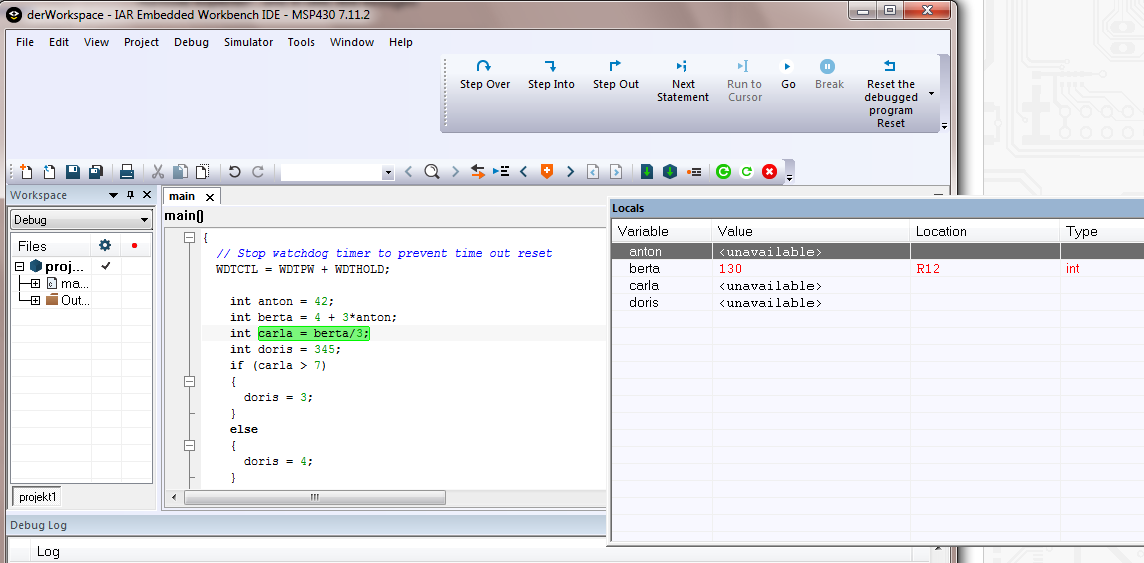Open the Debug menu

(x=191, y=42)
